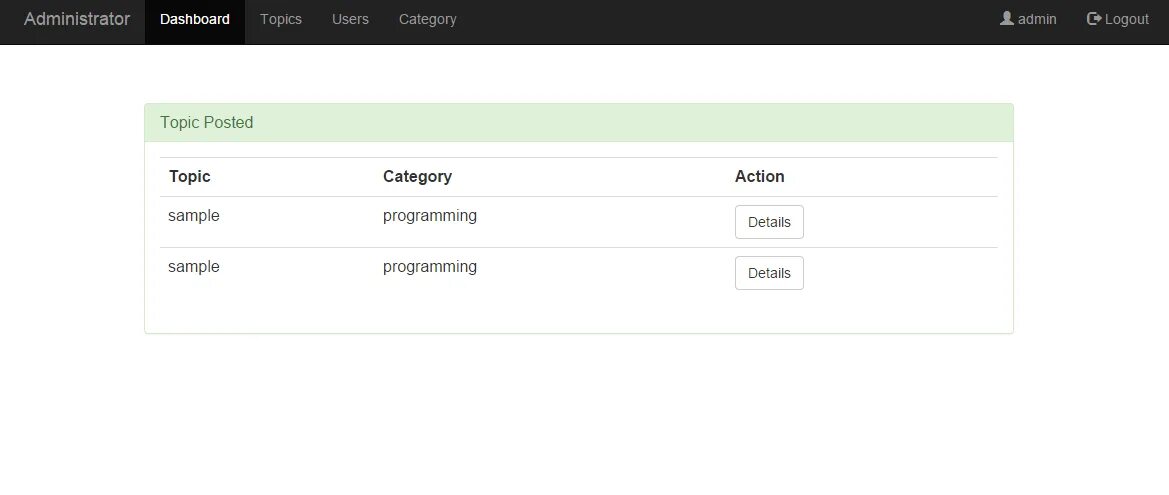
Task: Select the first sample topic name
Action: 194,216
